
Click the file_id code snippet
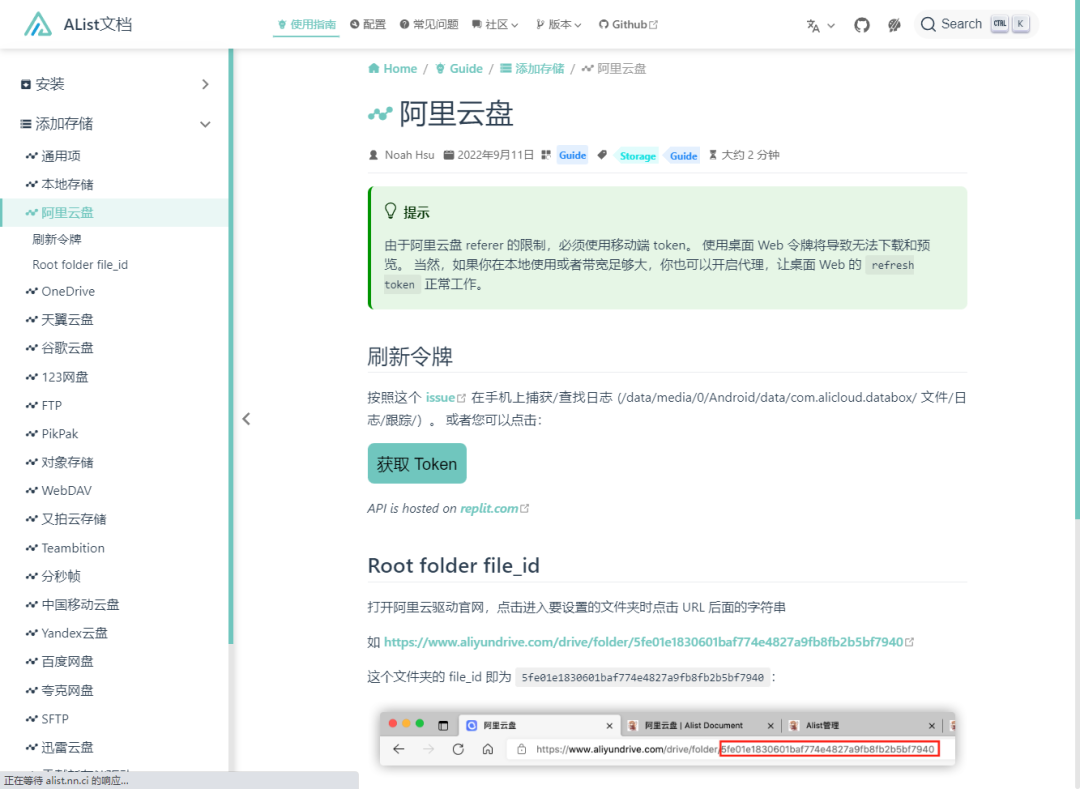(x=643, y=677)
